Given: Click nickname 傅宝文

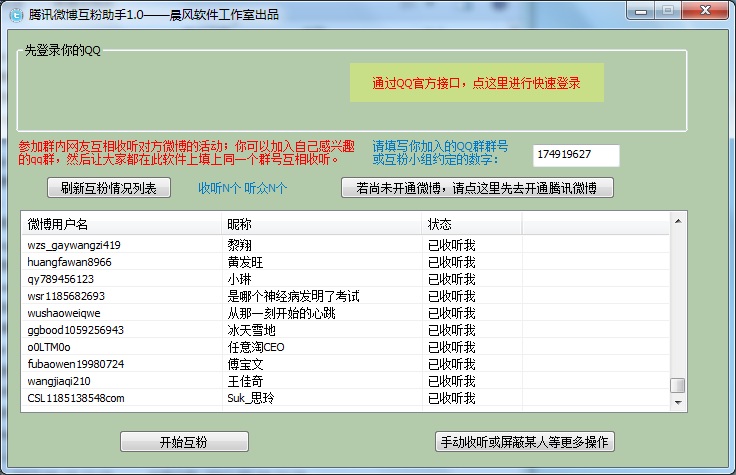Looking at the screenshot, I should [245, 364].
